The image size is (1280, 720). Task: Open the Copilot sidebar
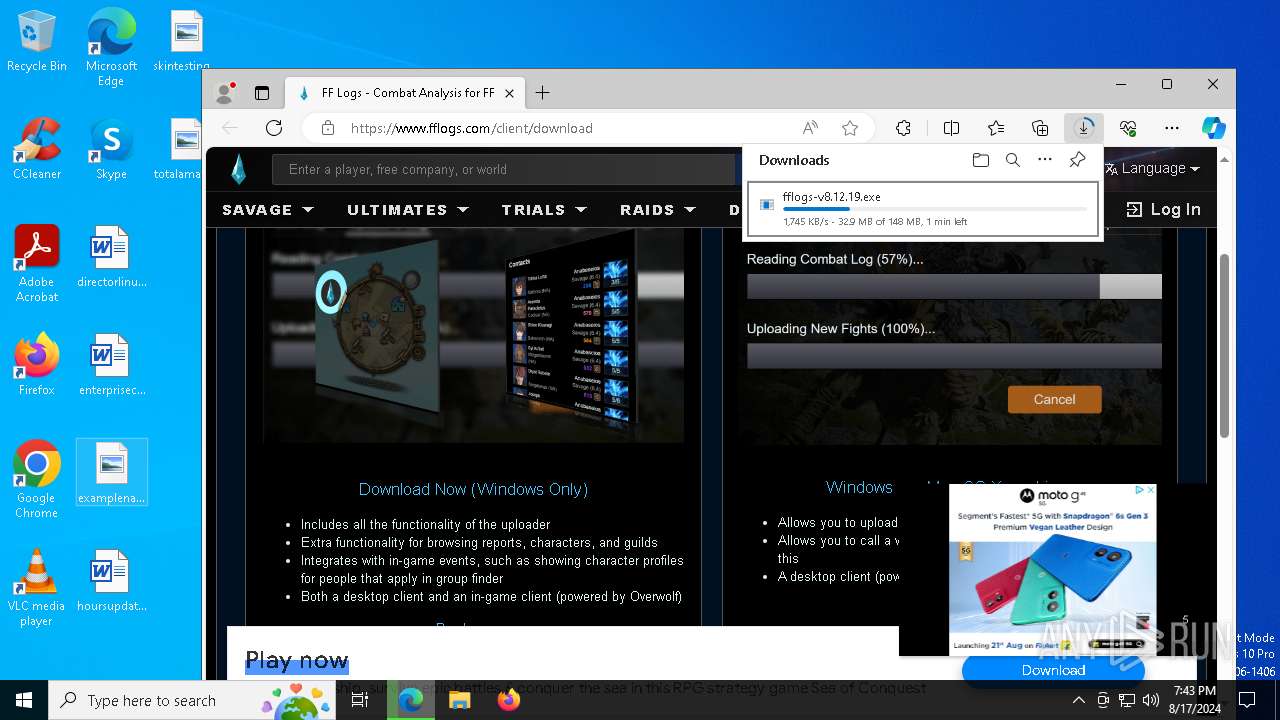(x=1214, y=128)
